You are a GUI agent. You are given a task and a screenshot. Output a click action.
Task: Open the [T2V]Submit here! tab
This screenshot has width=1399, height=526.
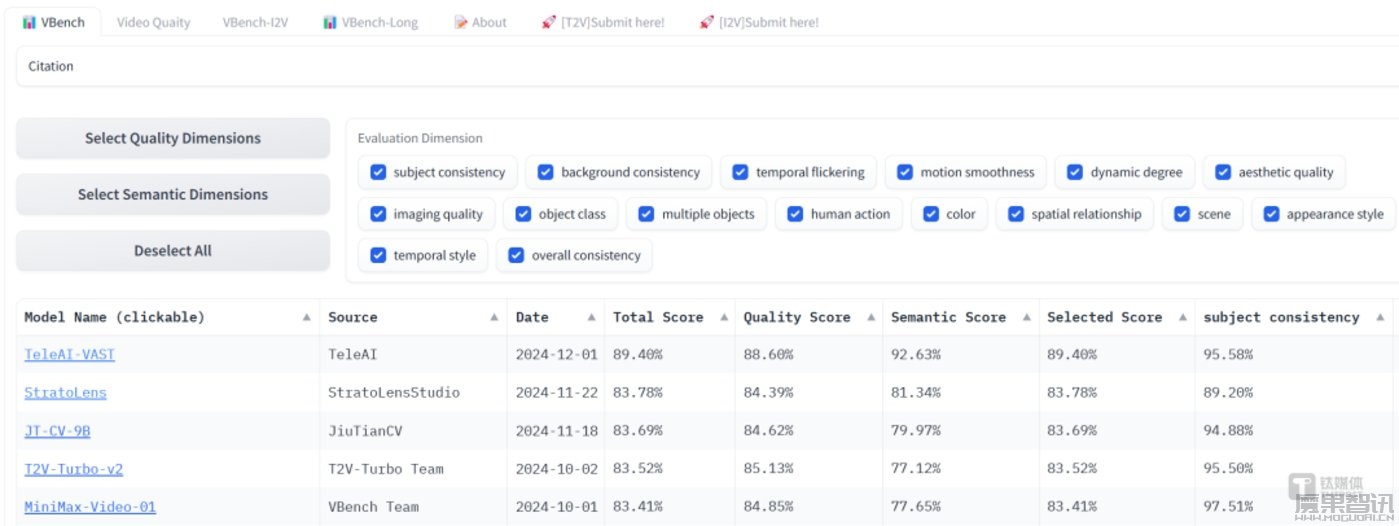point(602,22)
